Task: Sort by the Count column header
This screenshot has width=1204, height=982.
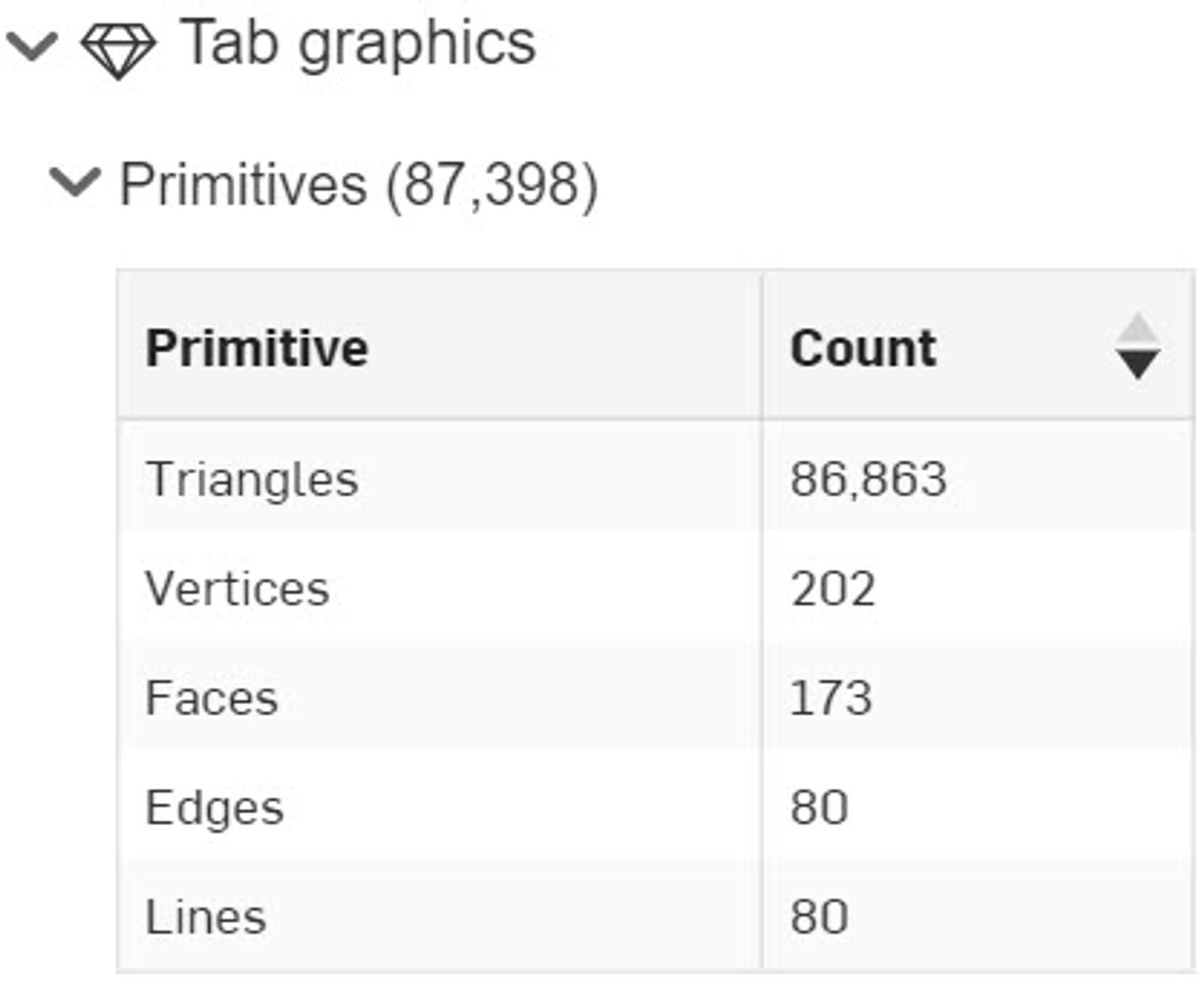Action: click(863, 348)
